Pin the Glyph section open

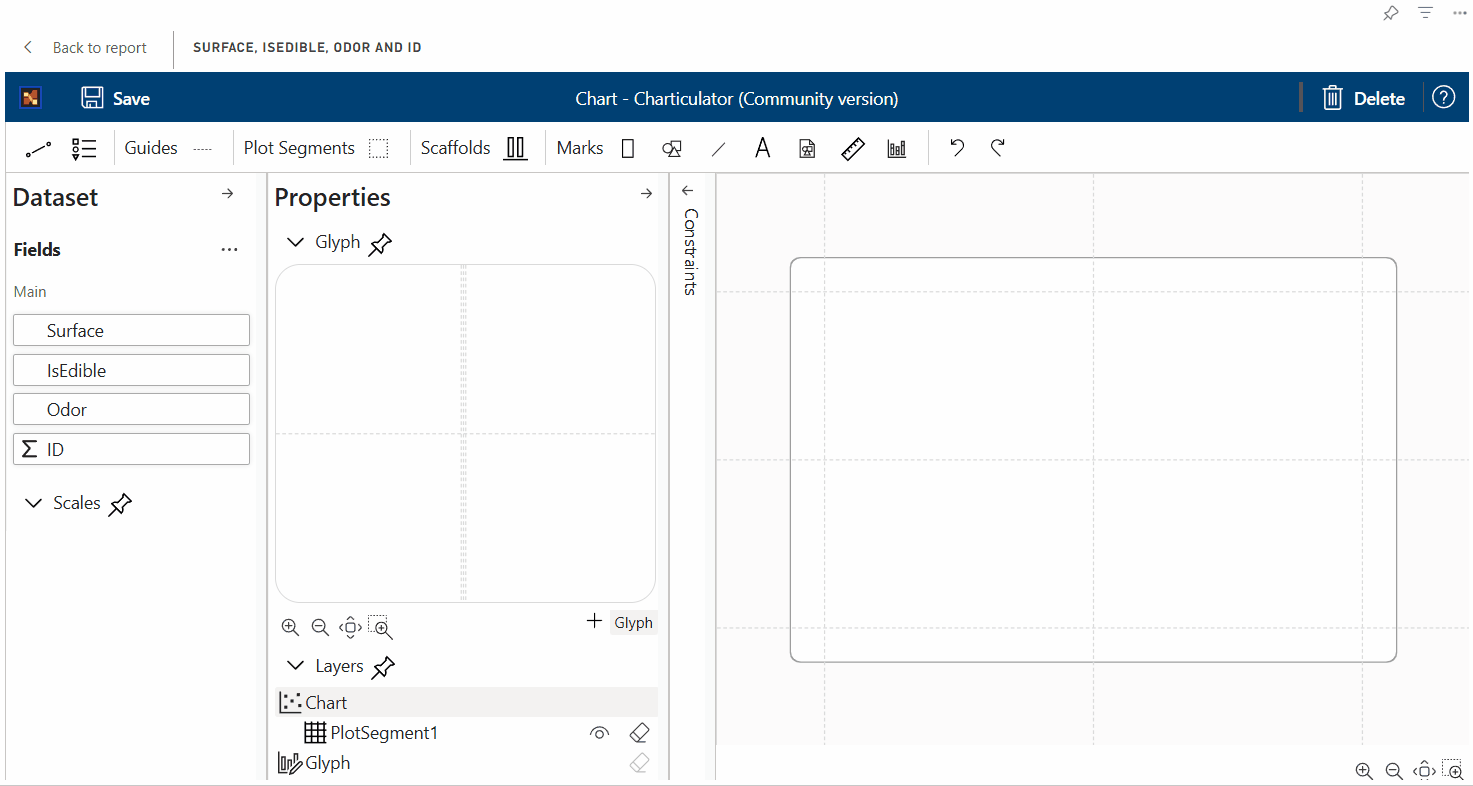(380, 241)
